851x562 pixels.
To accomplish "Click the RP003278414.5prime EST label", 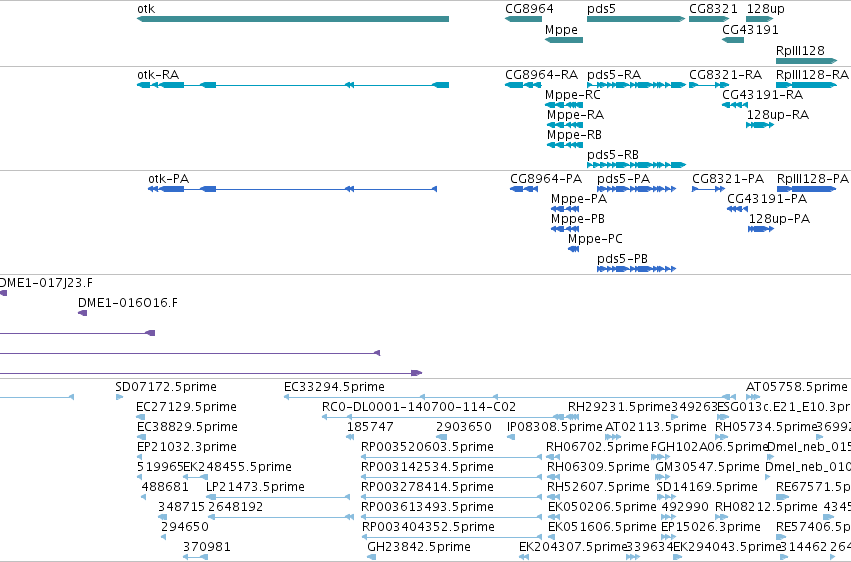I will 428,487.
